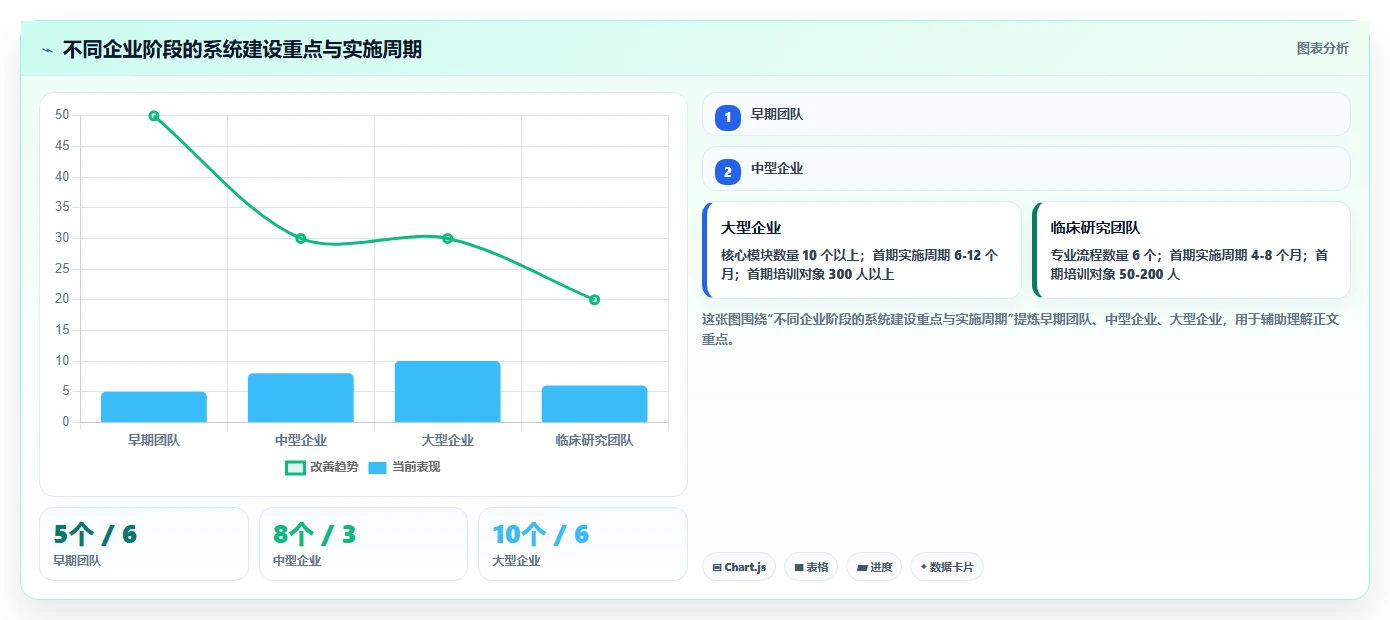Click the lightning icon beside the title
Image resolution: width=1390 pixels, height=620 pixels.
pos(47,49)
